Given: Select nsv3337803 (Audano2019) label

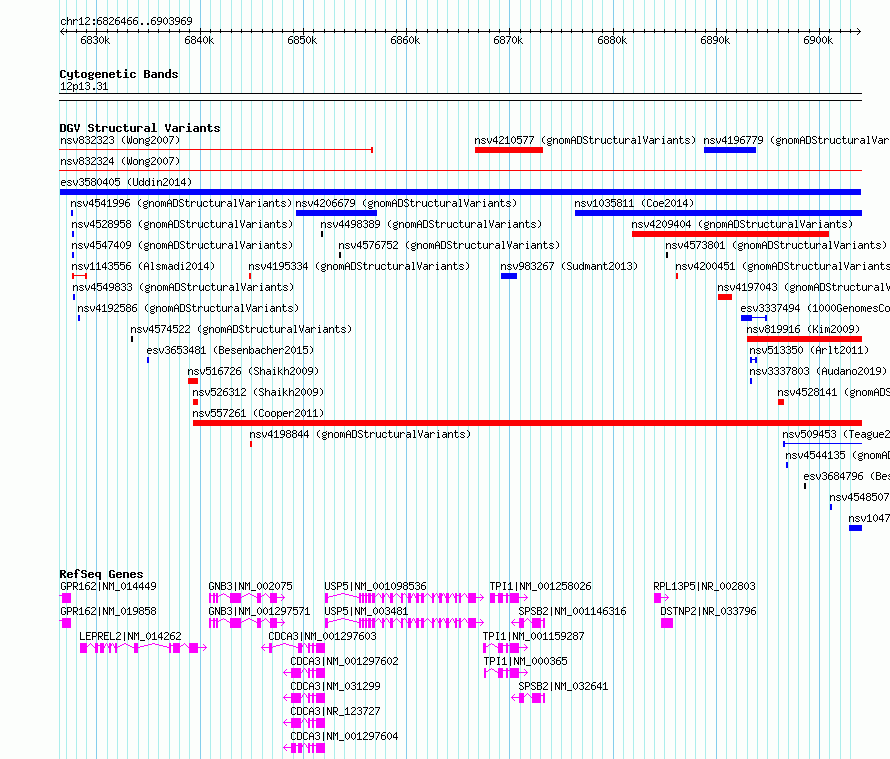Looking at the screenshot, I should tap(818, 371).
